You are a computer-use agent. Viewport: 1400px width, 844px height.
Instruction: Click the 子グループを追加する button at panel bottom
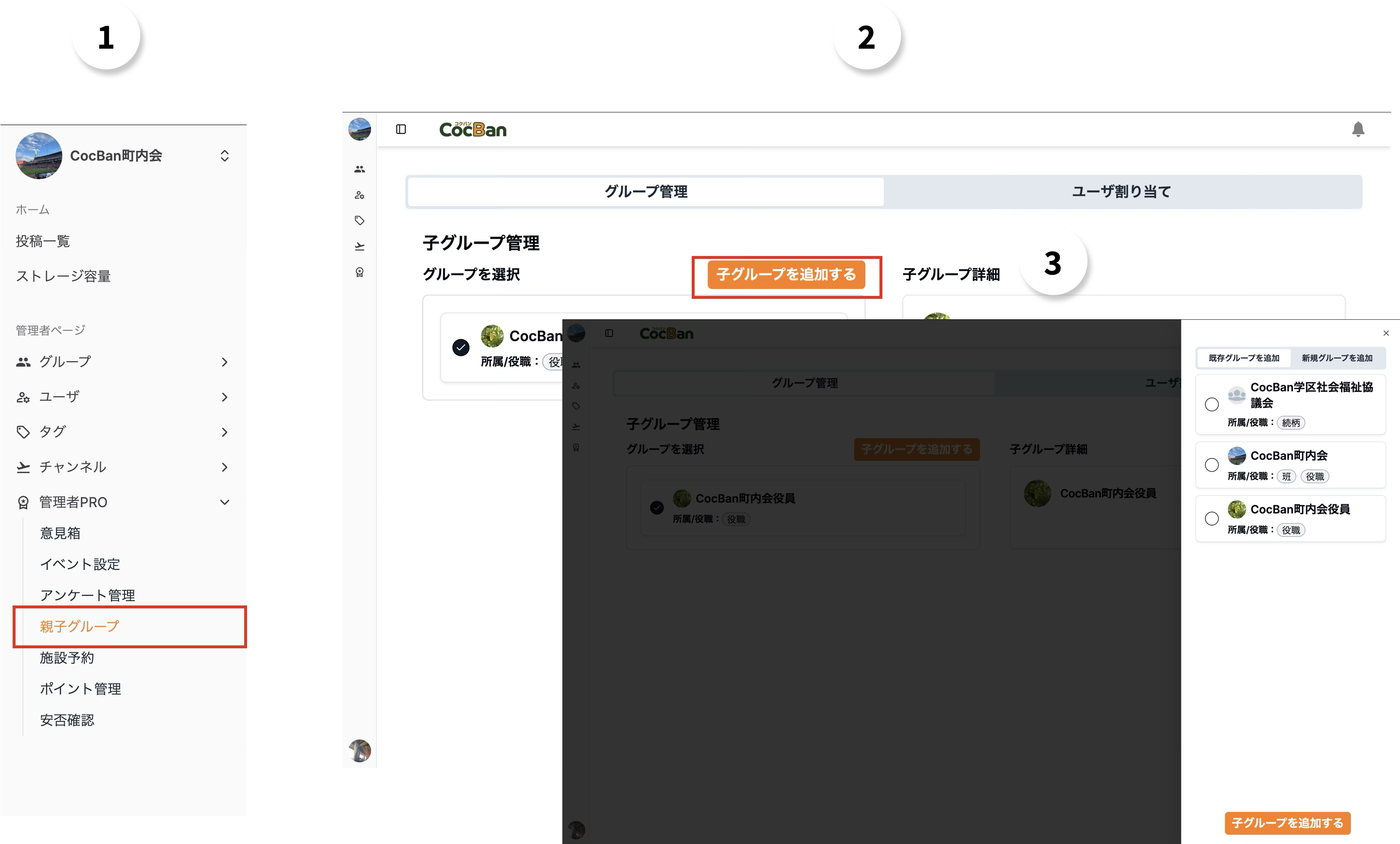tap(1287, 823)
